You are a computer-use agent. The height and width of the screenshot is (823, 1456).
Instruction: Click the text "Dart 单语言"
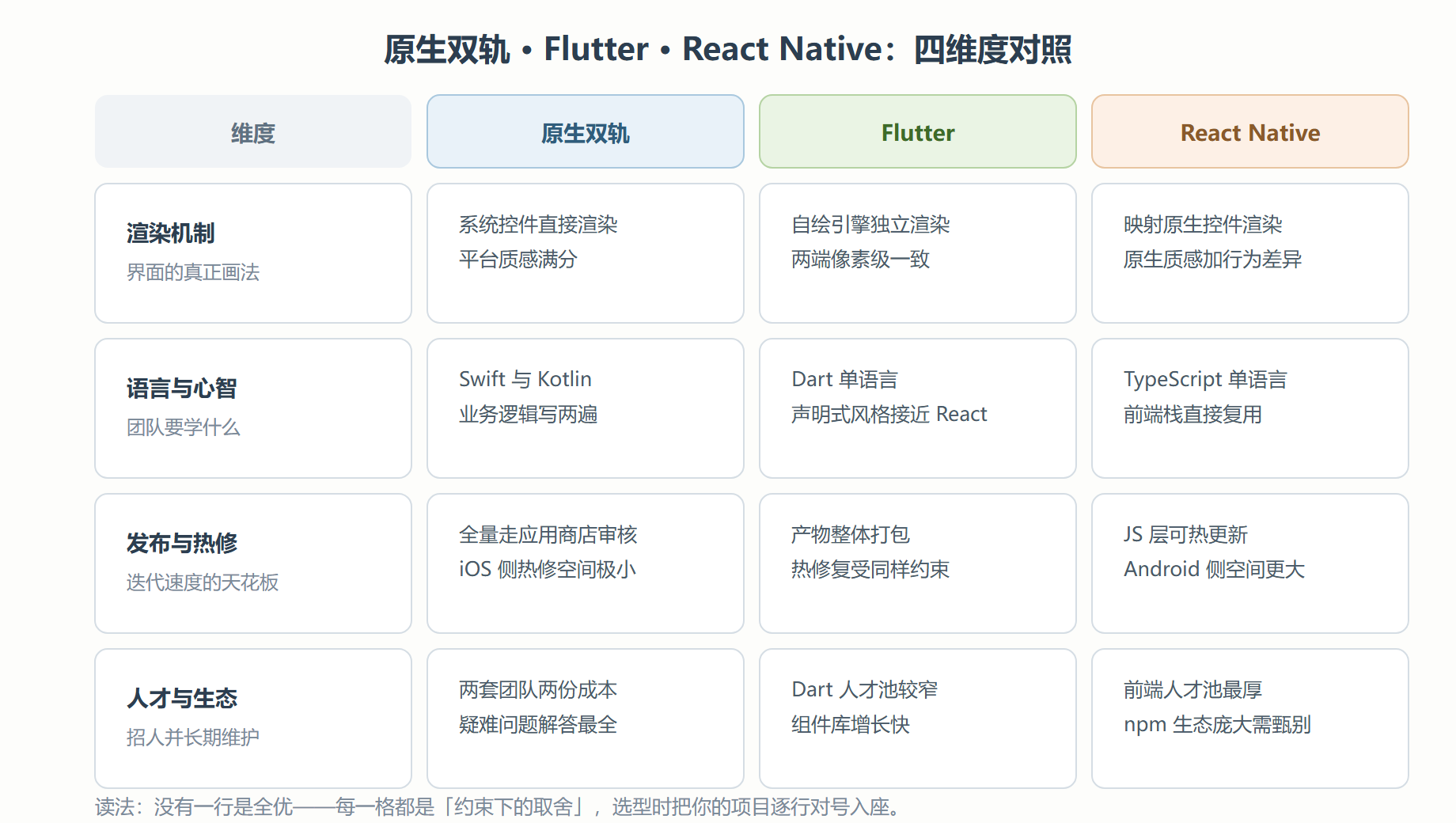[845, 380]
